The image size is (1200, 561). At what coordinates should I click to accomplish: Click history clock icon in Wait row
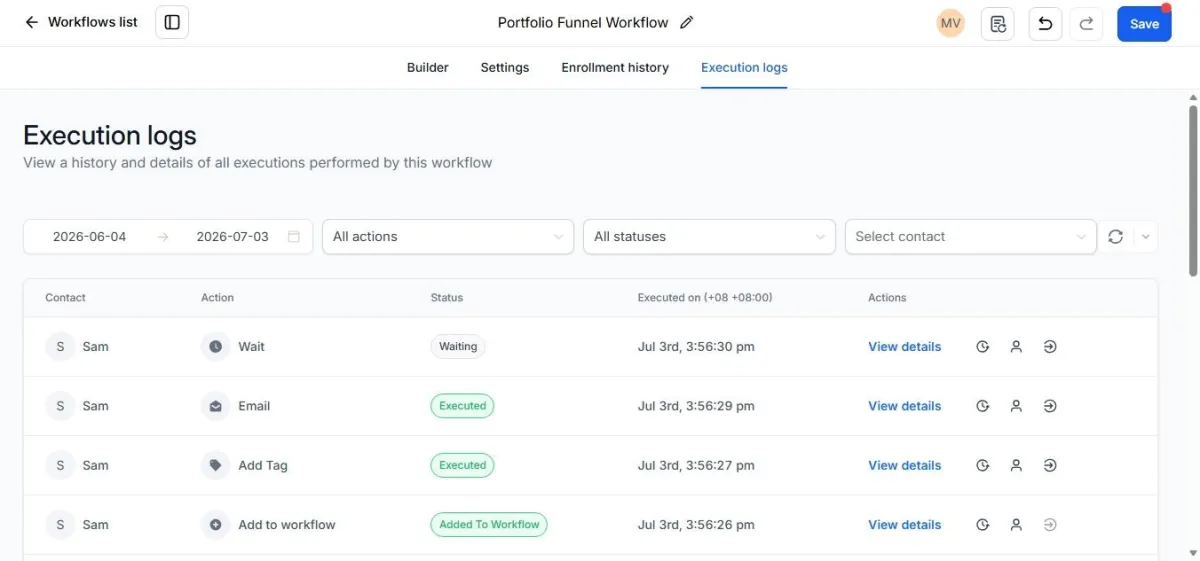click(x=983, y=347)
